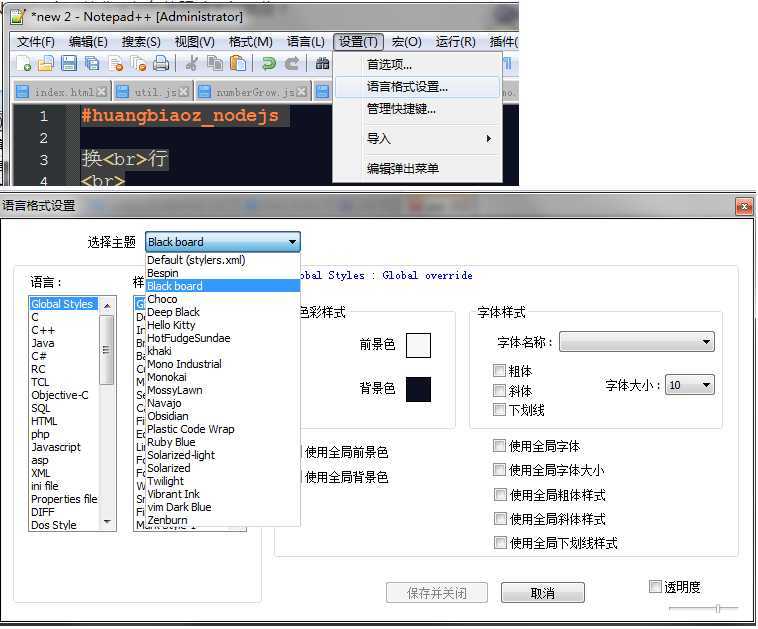
Task: Switch to the numberGrow.js tab
Action: (x=252, y=92)
